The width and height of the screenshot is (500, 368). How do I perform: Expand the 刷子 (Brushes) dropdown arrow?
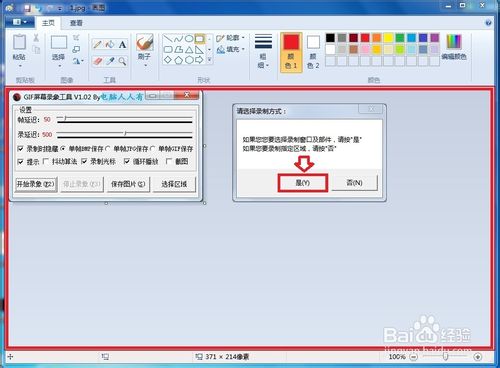coord(145,65)
